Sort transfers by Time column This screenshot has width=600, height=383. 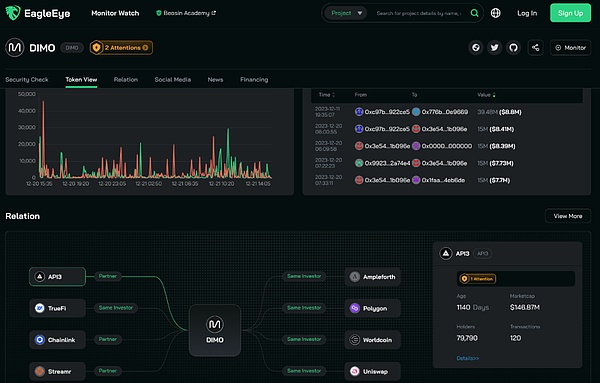[326, 95]
